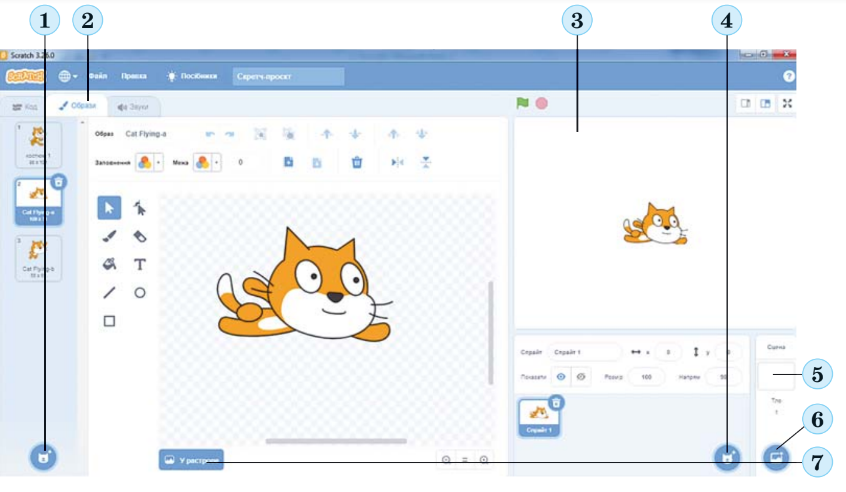
Task: Zoom out the paint canvas
Action: [x=446, y=460]
